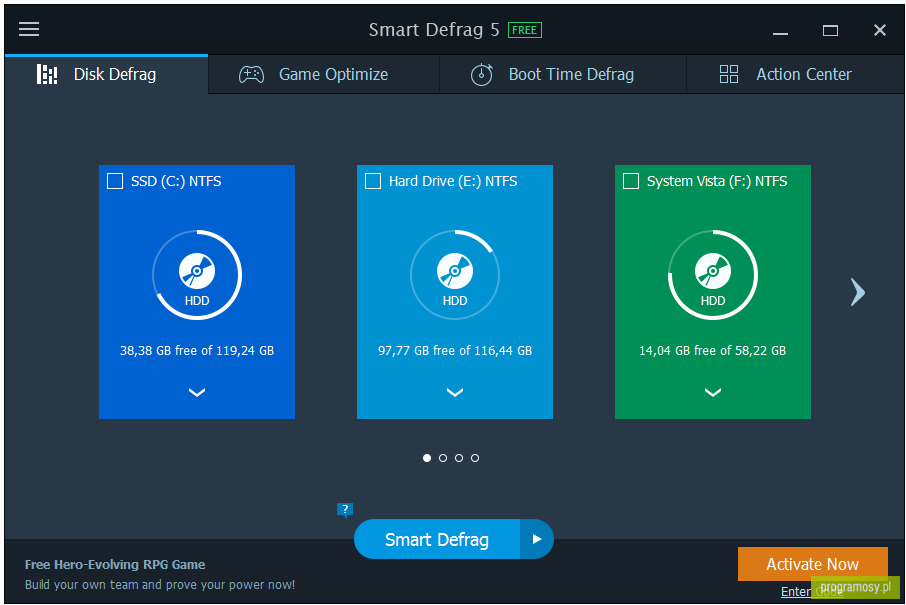Click the '38,38 GB free of 119,24 GB' text
This screenshot has width=906, height=605.
point(197,351)
